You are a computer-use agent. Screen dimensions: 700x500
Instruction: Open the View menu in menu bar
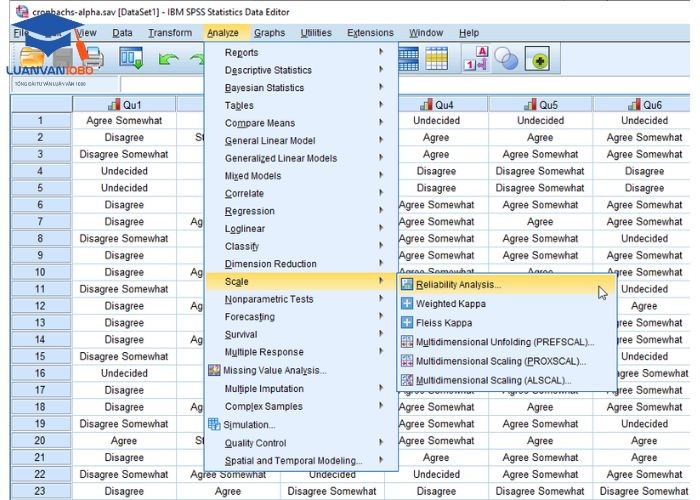[x=85, y=33]
